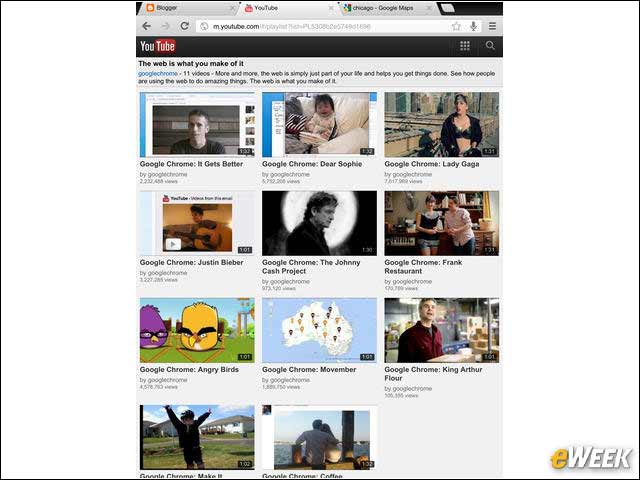Click the YouTube logo

pos(158,46)
